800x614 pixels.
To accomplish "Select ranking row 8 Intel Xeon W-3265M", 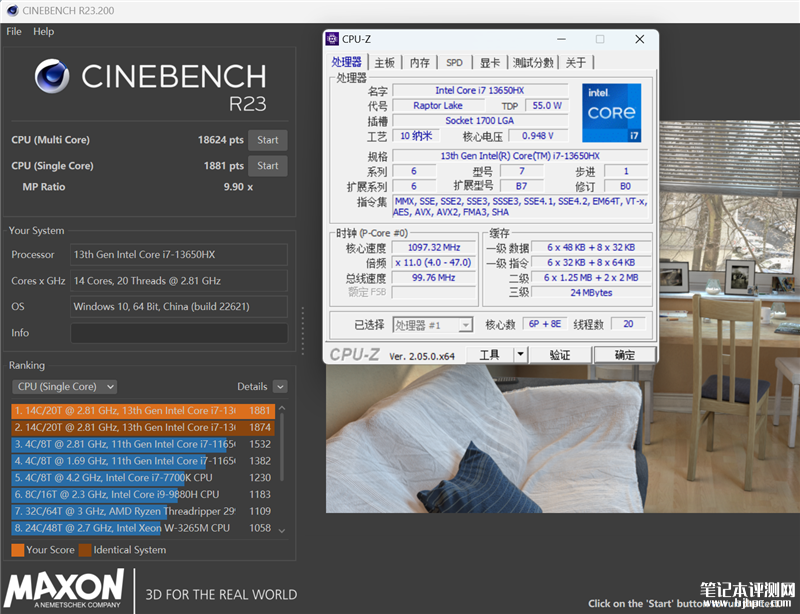I will point(143,529).
